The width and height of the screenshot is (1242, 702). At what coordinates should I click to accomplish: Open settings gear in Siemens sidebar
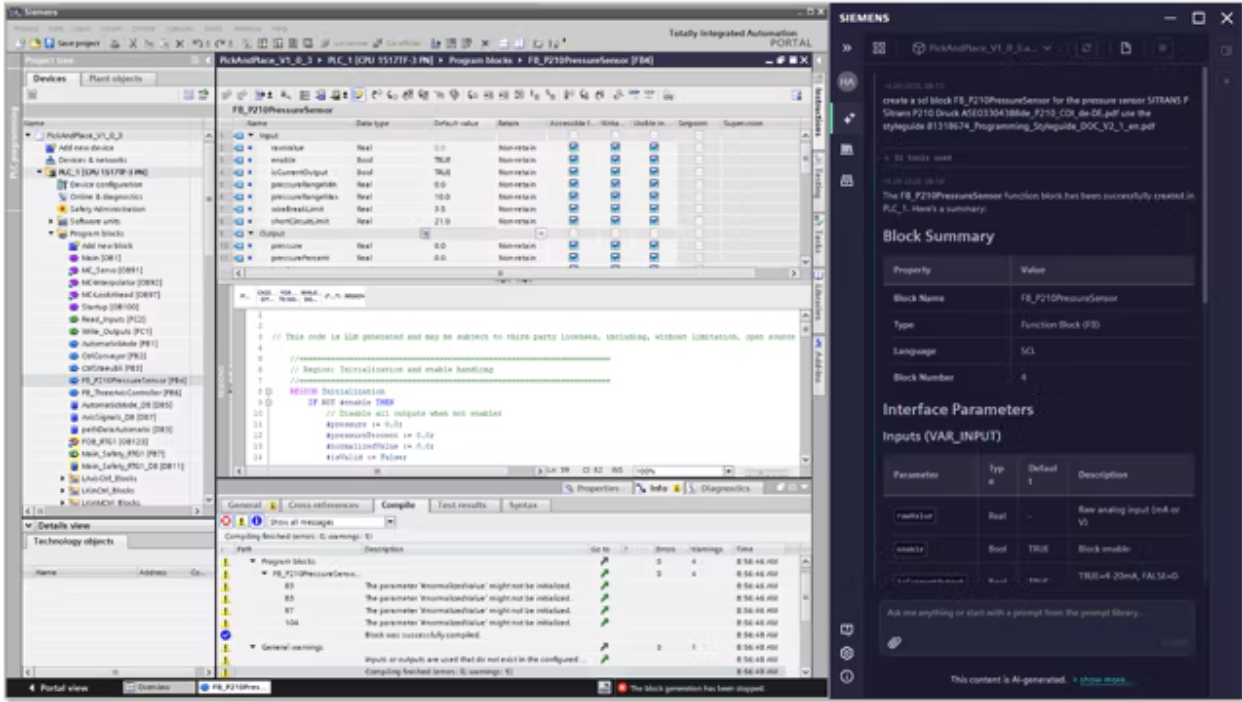point(846,653)
